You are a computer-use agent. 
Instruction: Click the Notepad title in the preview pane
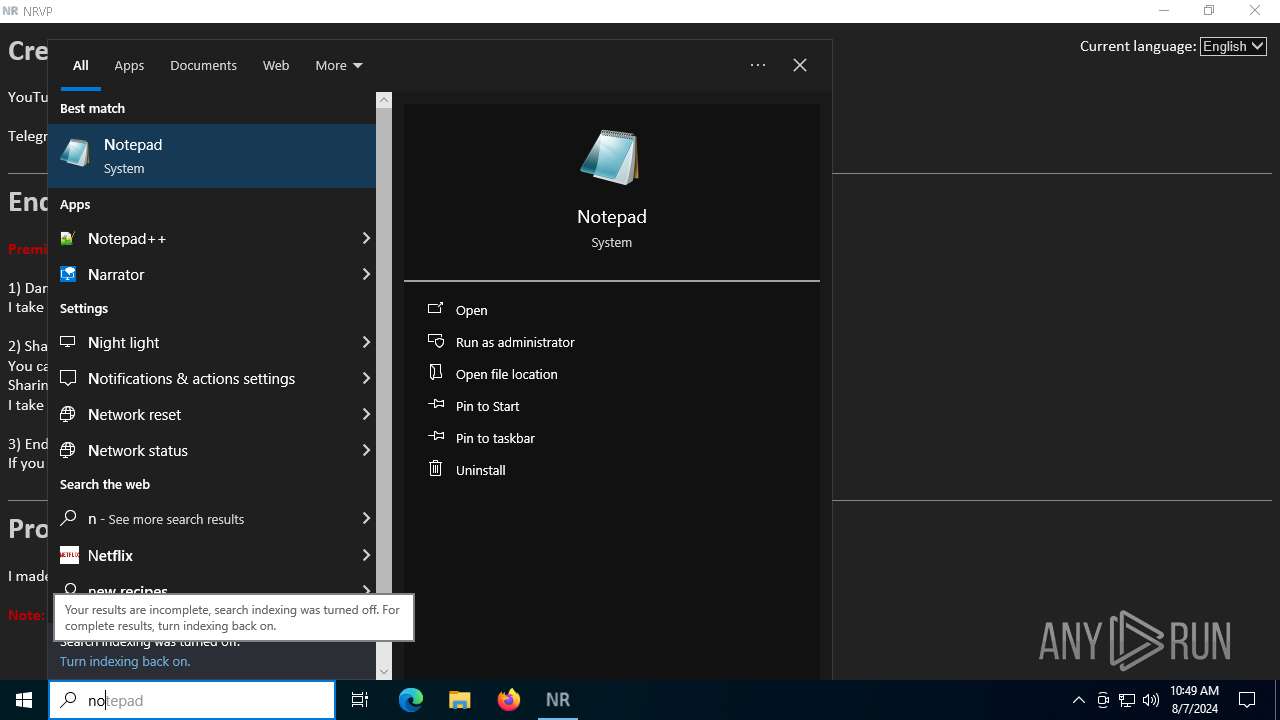[x=612, y=216]
